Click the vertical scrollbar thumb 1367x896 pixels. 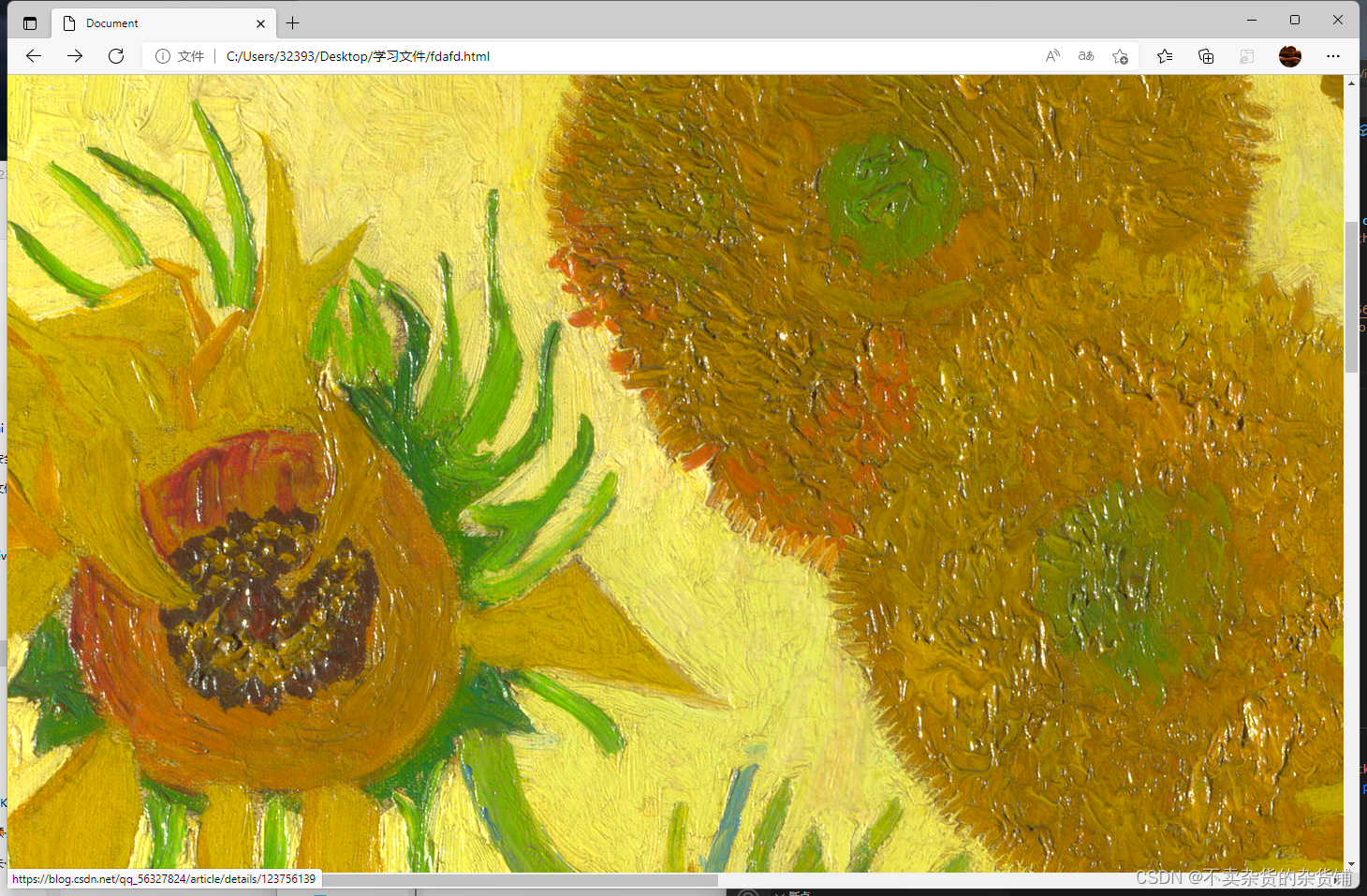pos(1351,298)
